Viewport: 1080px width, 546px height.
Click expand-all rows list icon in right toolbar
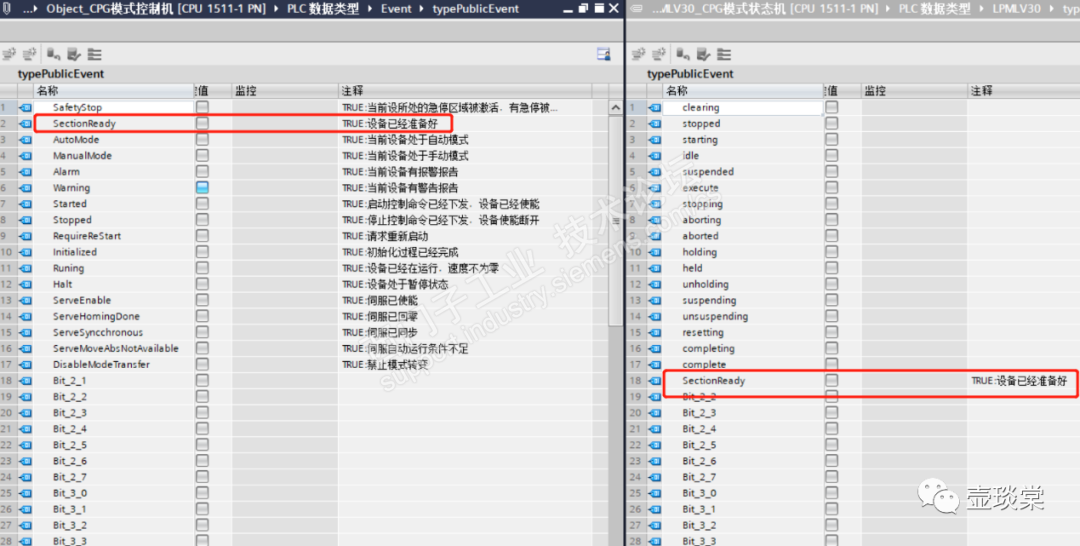click(x=724, y=54)
